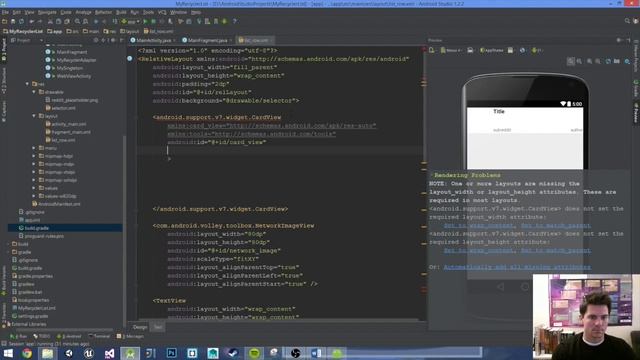Click the Cut scissors icon
640x360 pixels.
(50, 21)
